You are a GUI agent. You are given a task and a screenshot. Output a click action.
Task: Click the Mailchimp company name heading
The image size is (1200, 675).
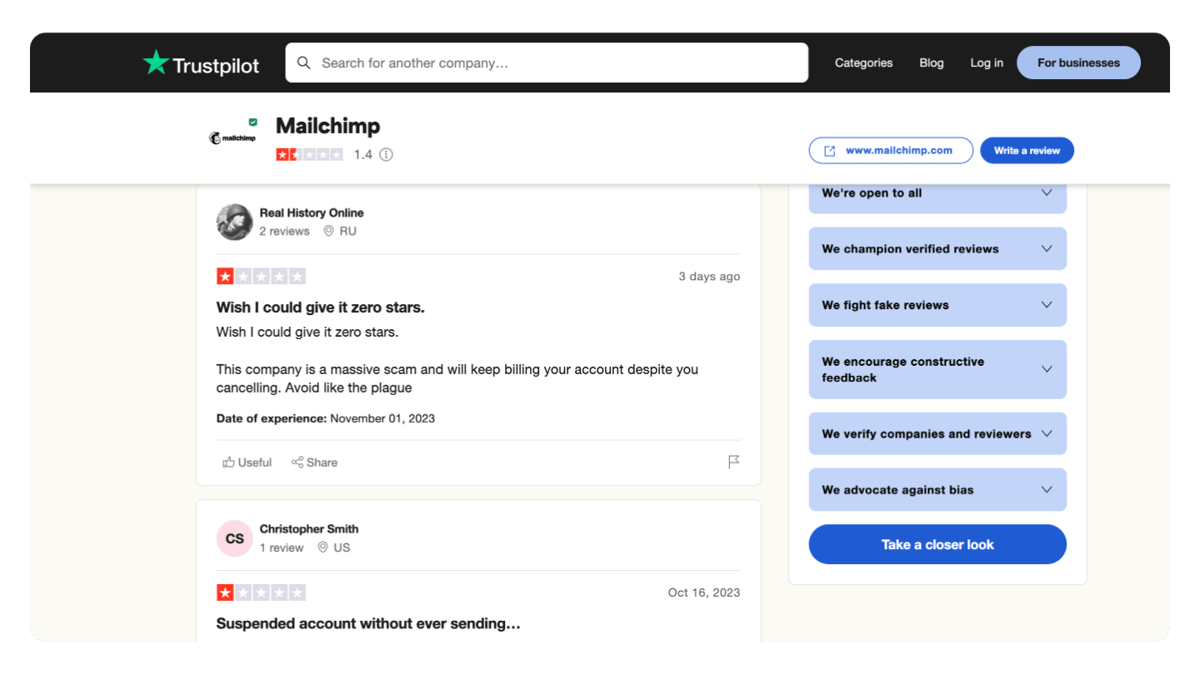pos(328,126)
